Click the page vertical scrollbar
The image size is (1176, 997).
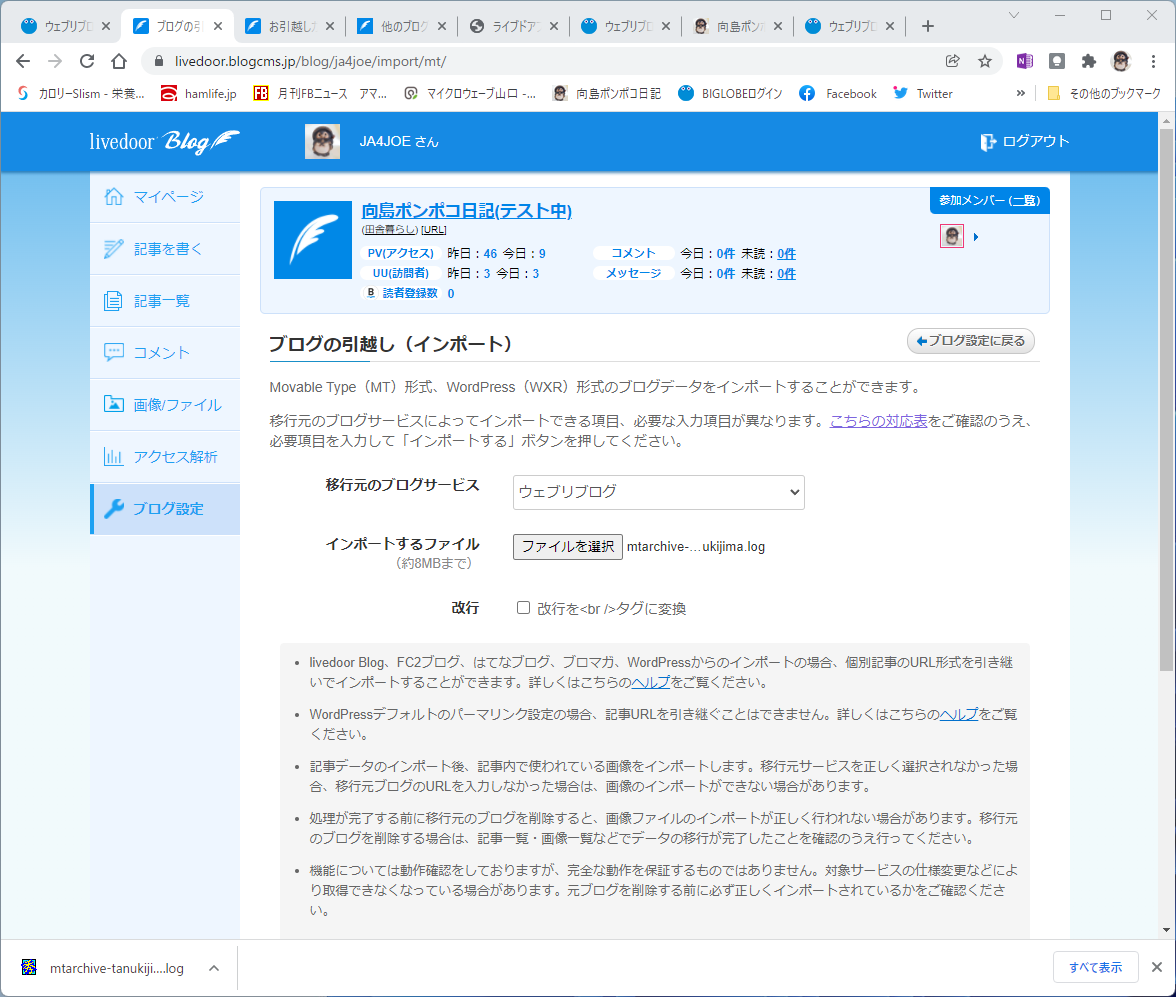click(1166, 400)
